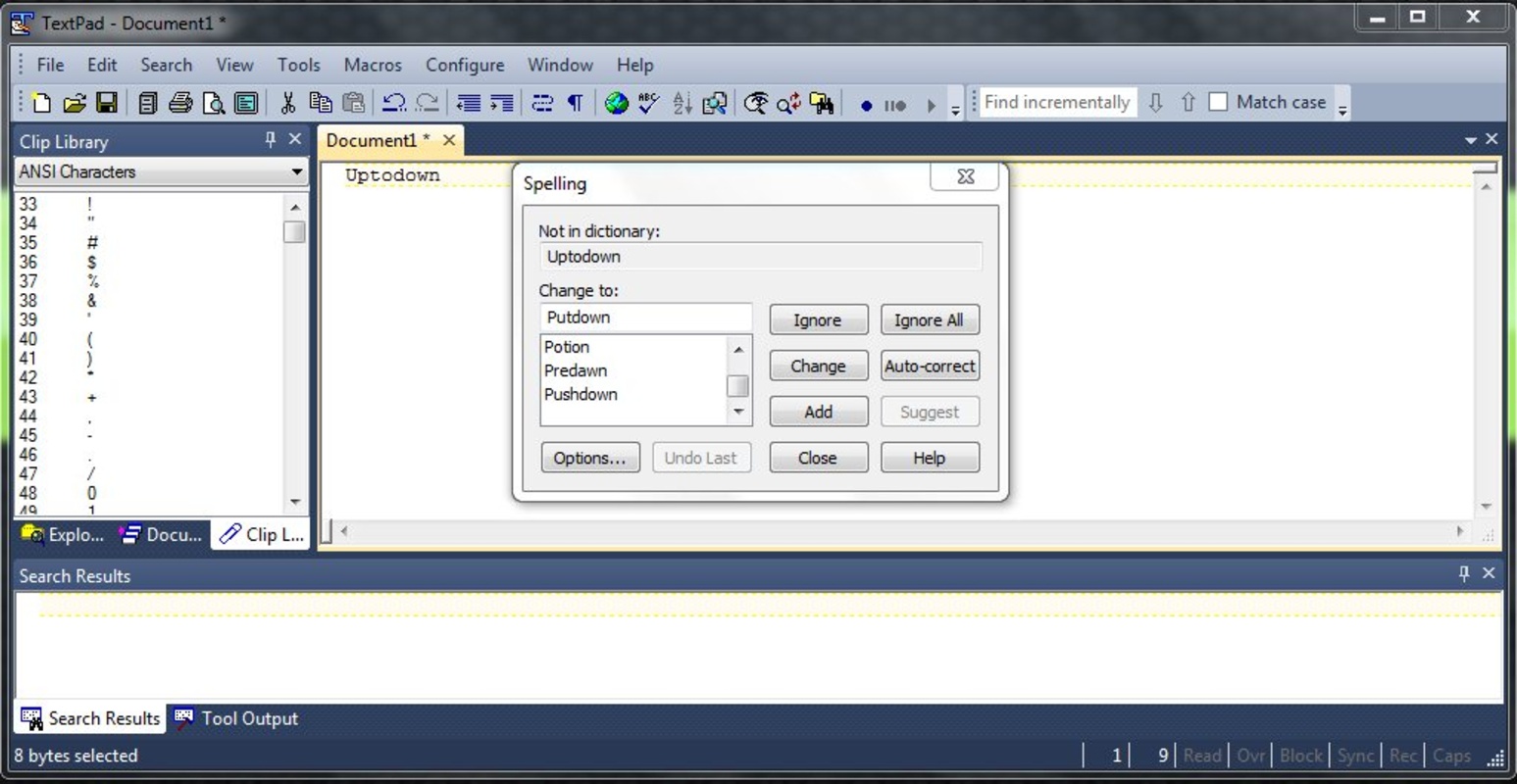Increase indent using the indent icon

(501, 103)
